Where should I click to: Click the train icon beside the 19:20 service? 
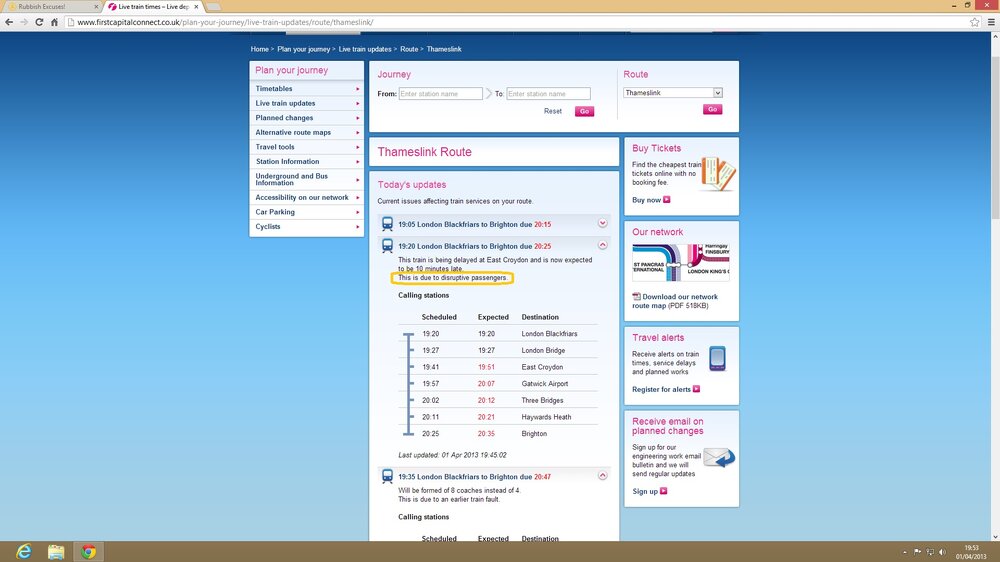(387, 246)
